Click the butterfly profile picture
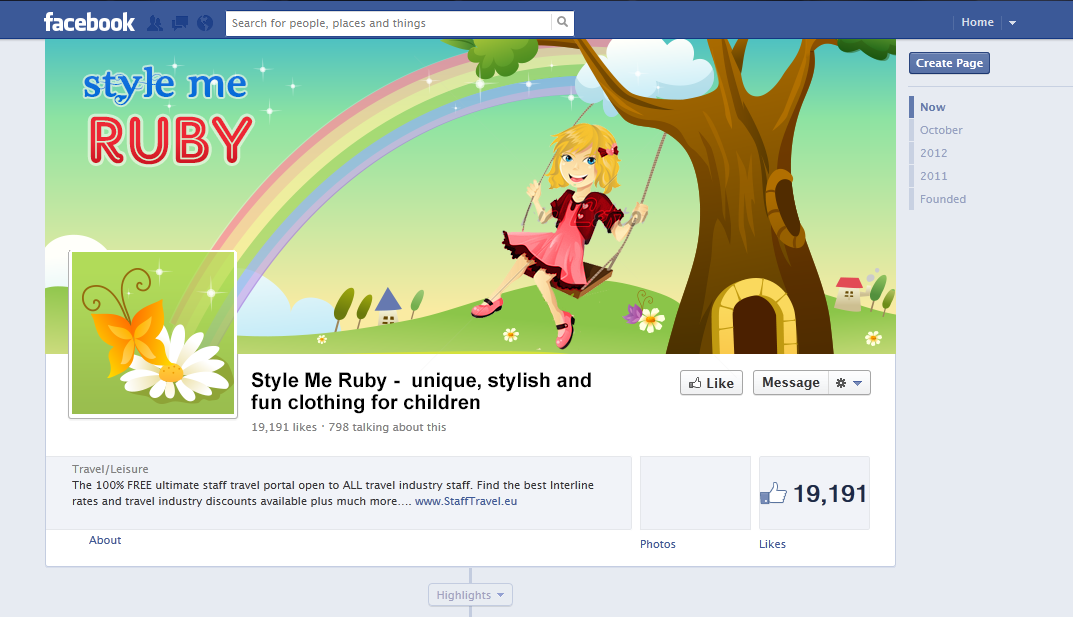 [152, 333]
